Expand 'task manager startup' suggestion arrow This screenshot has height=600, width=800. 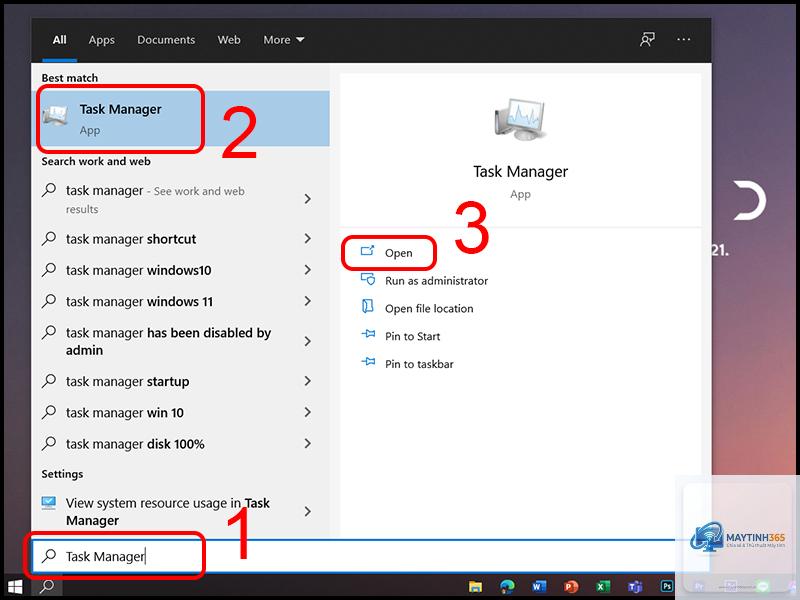coord(308,381)
